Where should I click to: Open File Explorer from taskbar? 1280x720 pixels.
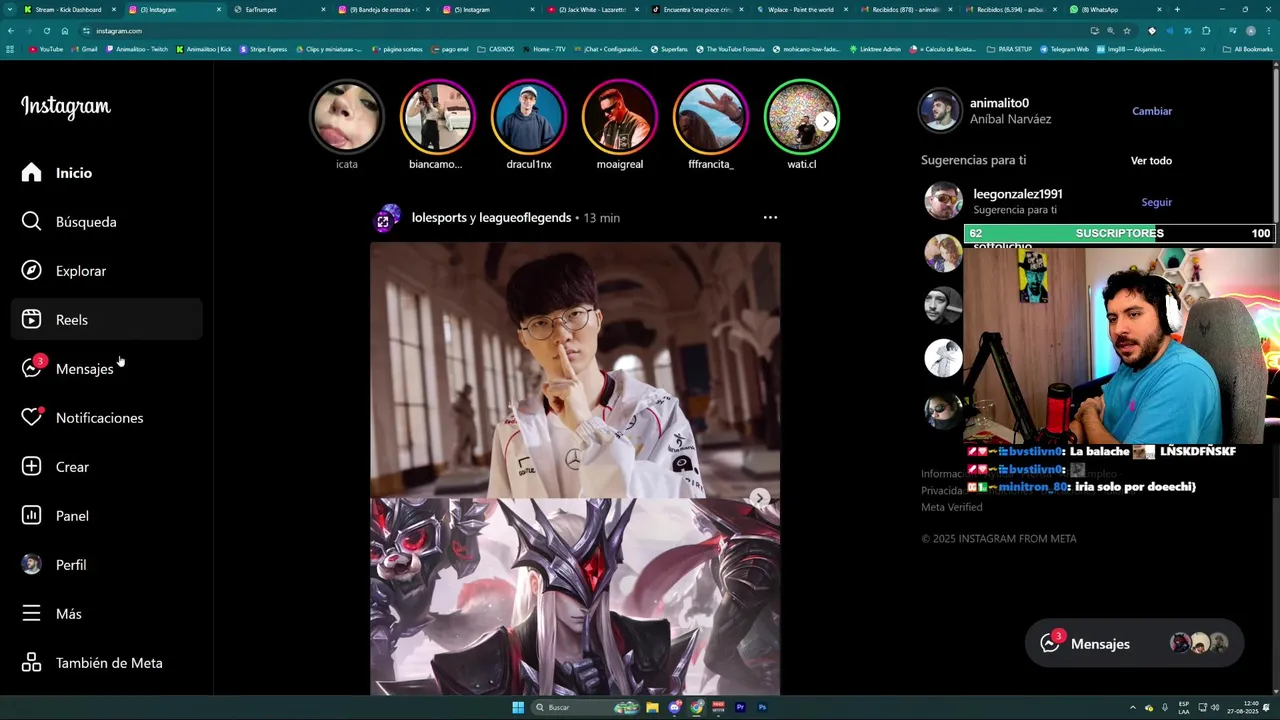click(x=652, y=707)
